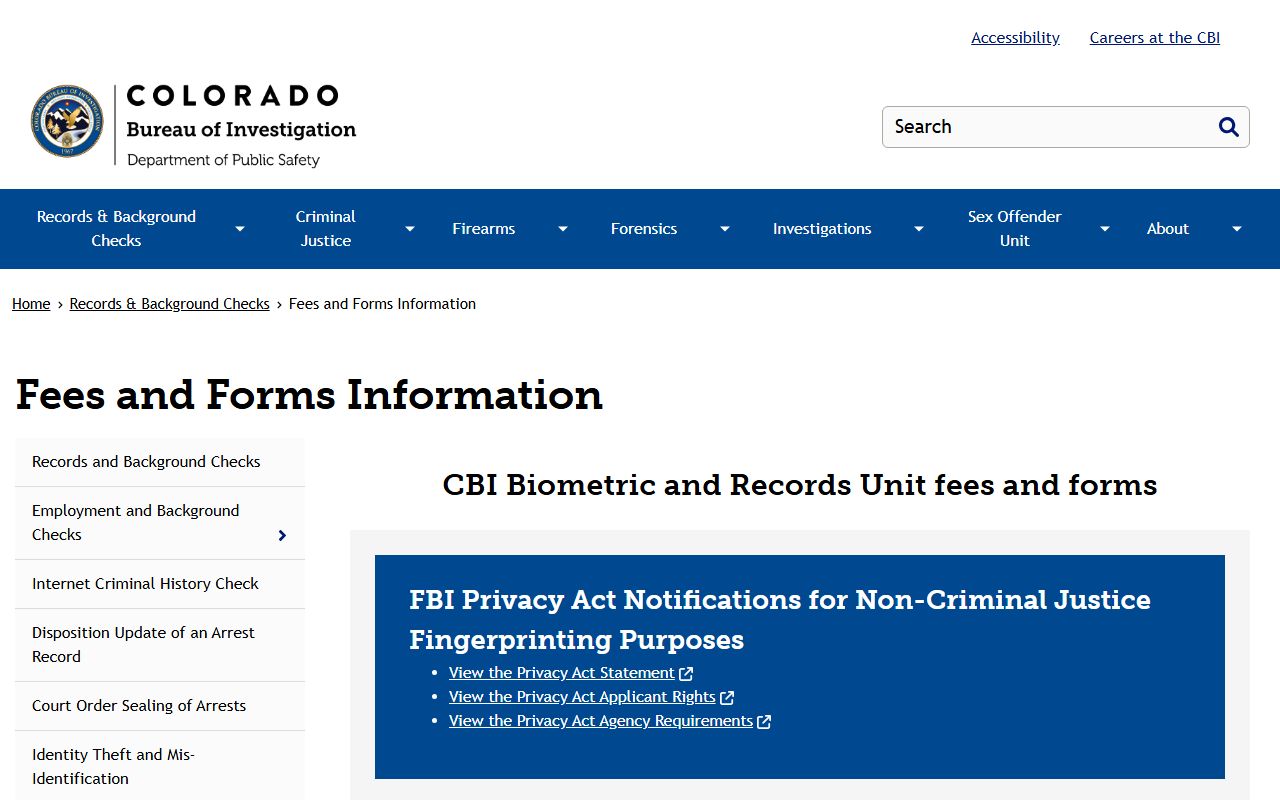Select Internet Criminal History Check sidebar item
This screenshot has height=800, width=1280.
point(160,584)
